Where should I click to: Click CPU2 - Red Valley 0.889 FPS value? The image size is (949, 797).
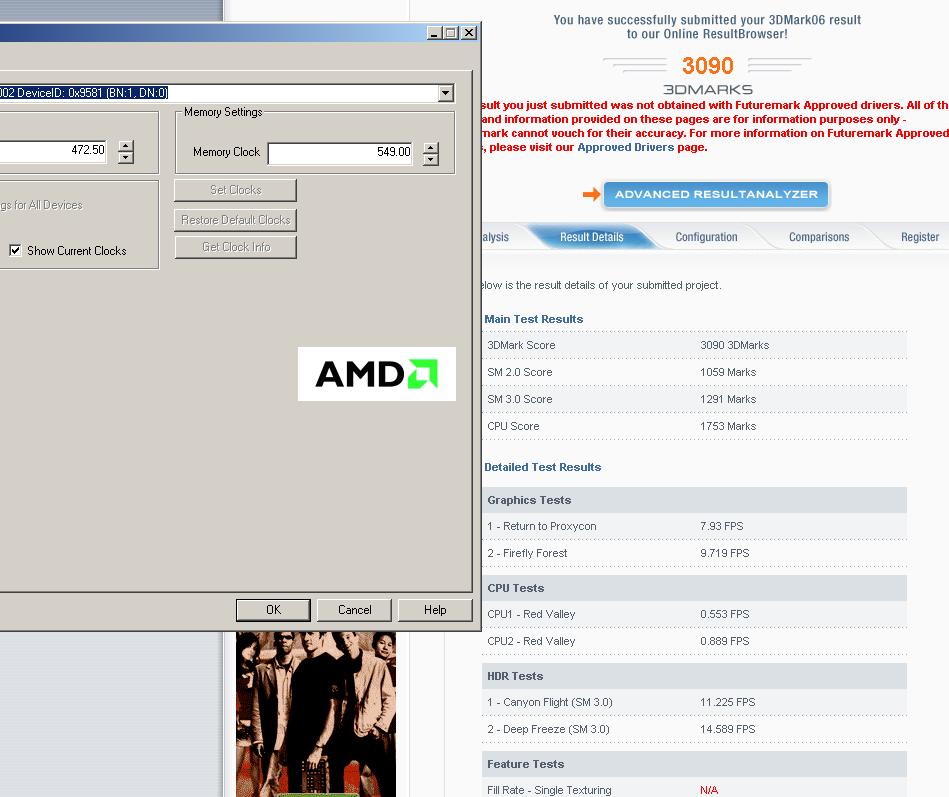point(724,641)
